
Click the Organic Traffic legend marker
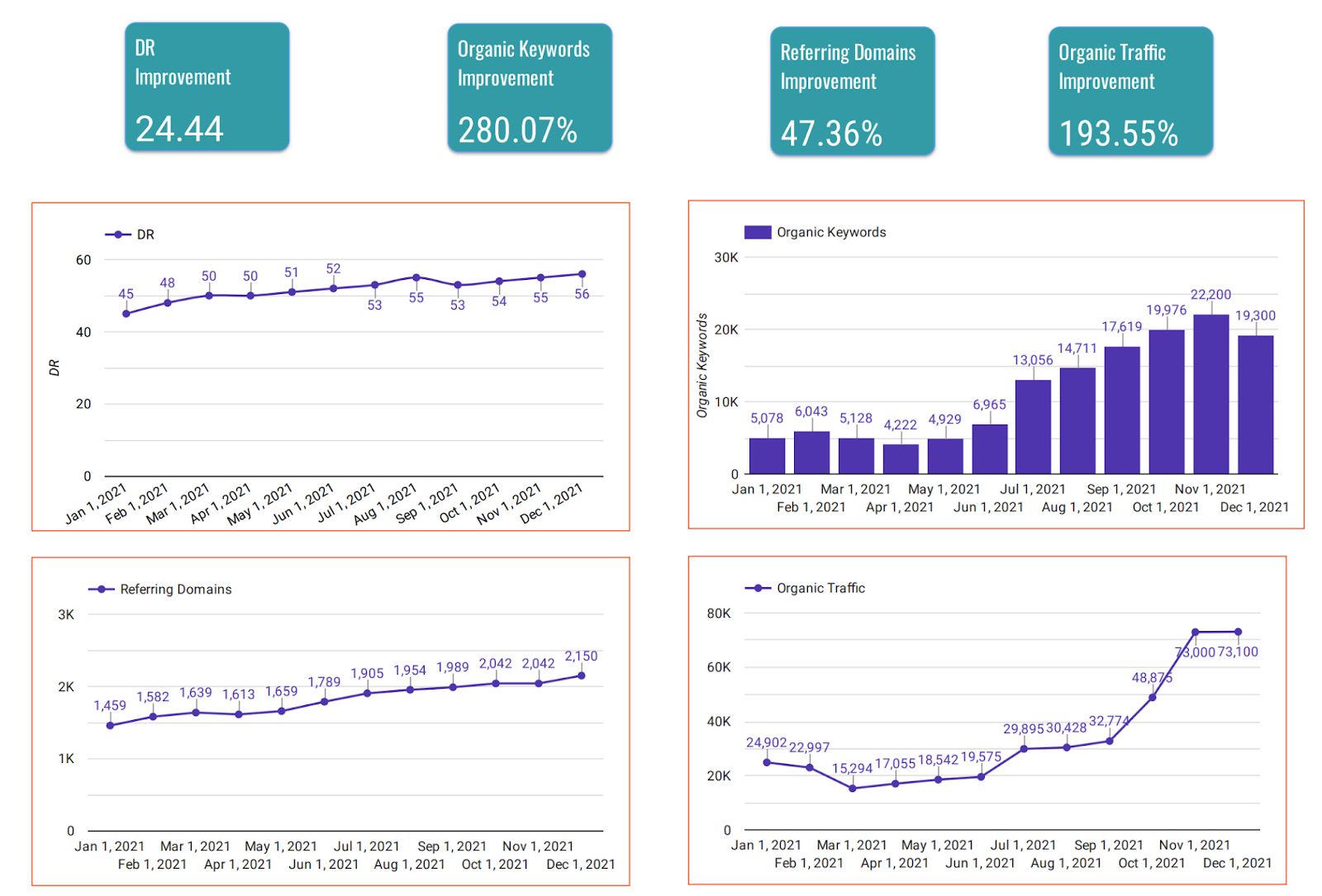pos(758,588)
